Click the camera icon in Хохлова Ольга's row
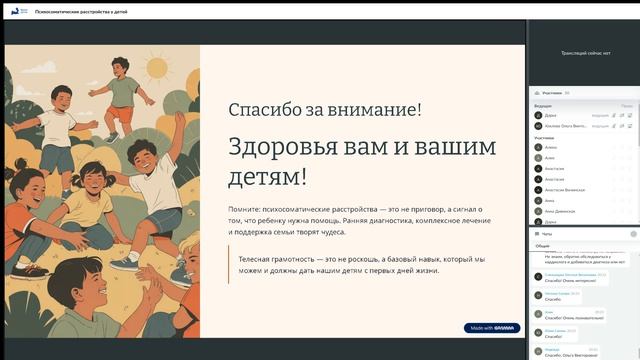 622,126
